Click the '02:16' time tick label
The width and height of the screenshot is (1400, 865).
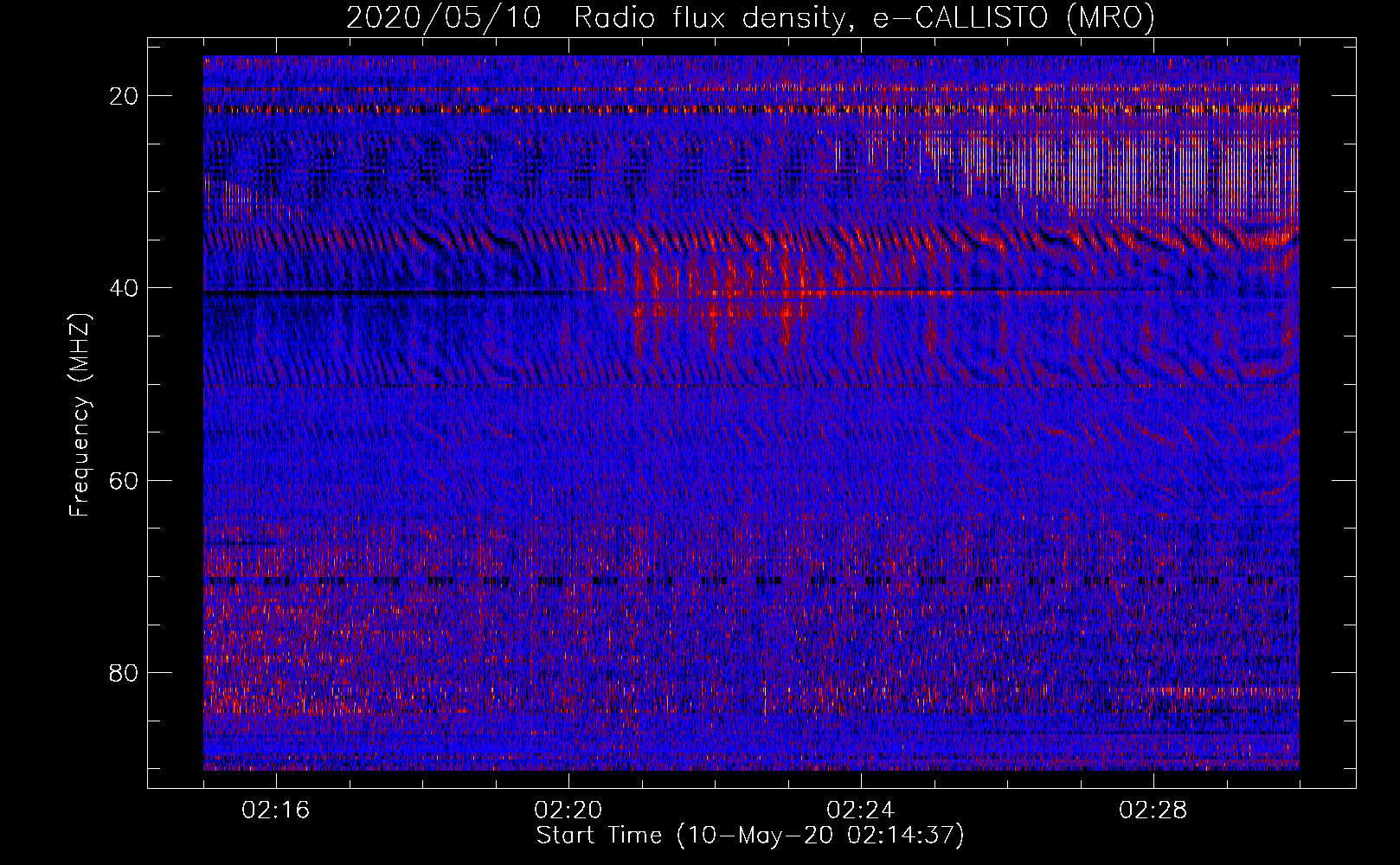[x=276, y=811]
